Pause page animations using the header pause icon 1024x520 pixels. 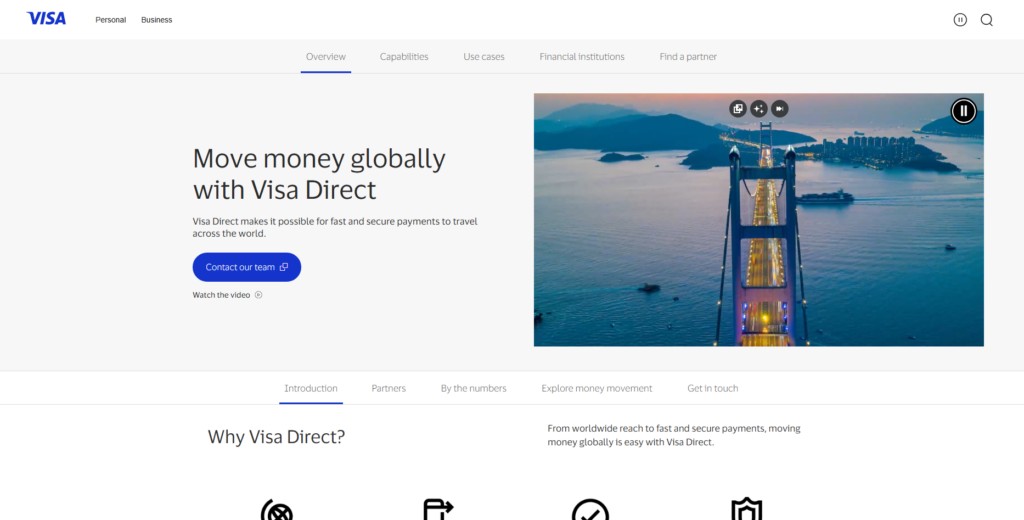click(x=960, y=20)
